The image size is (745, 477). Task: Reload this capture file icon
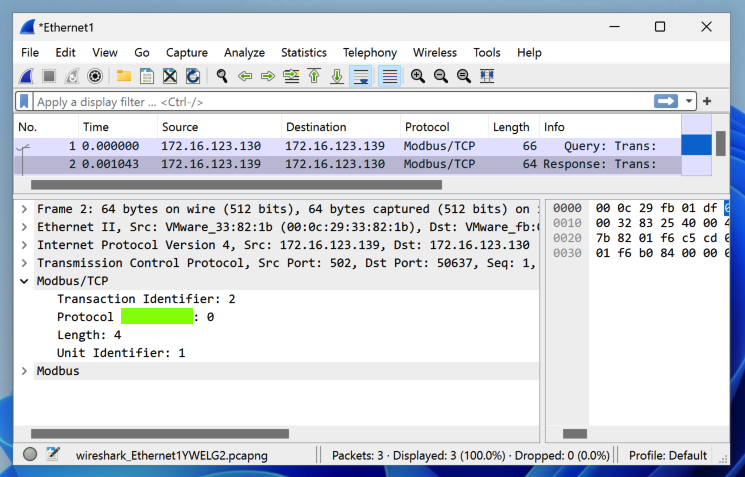coord(193,76)
